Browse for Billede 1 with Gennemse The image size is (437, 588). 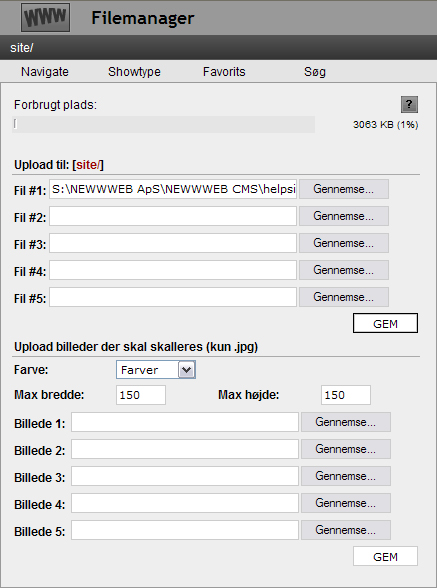(345, 422)
